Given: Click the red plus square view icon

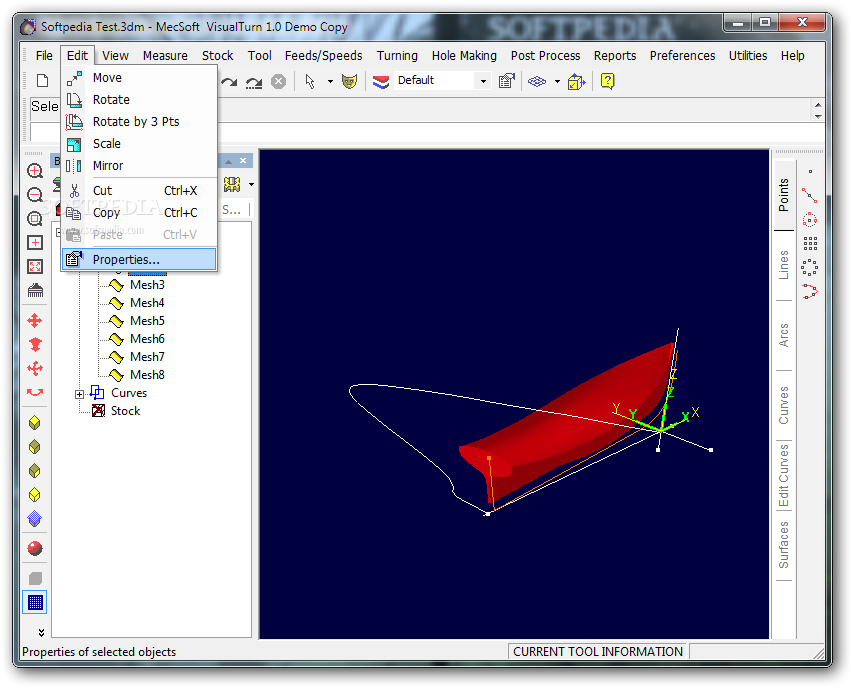Looking at the screenshot, I should click(35, 243).
